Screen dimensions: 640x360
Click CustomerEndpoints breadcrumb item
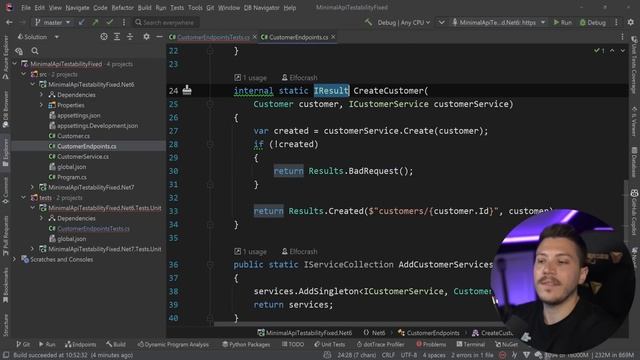(428, 333)
